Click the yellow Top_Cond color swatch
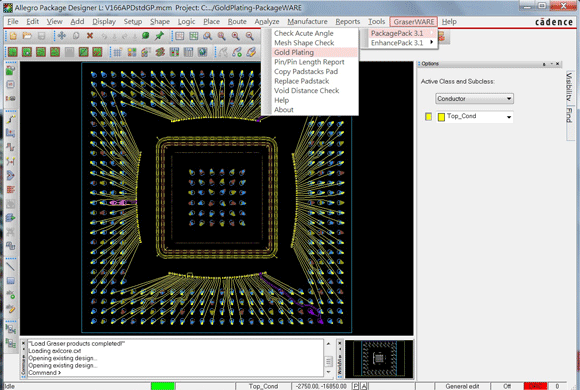This screenshot has width=580, height=390. [x=428, y=117]
